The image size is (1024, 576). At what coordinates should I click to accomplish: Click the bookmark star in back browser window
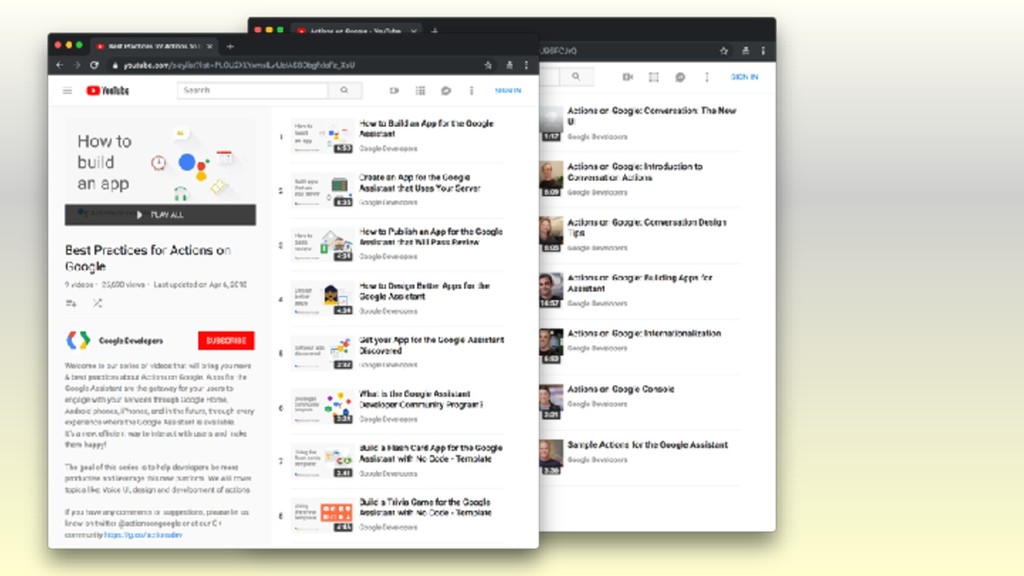coord(724,51)
